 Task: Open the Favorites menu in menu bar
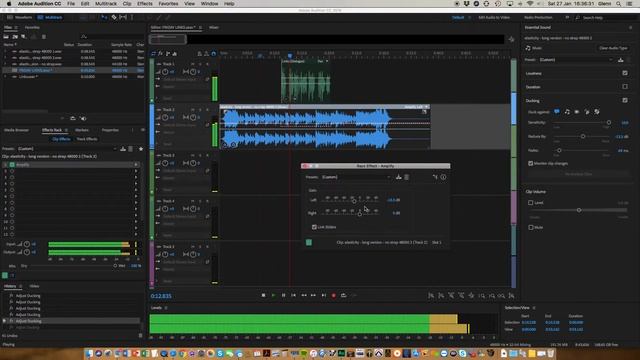pos(168,4)
